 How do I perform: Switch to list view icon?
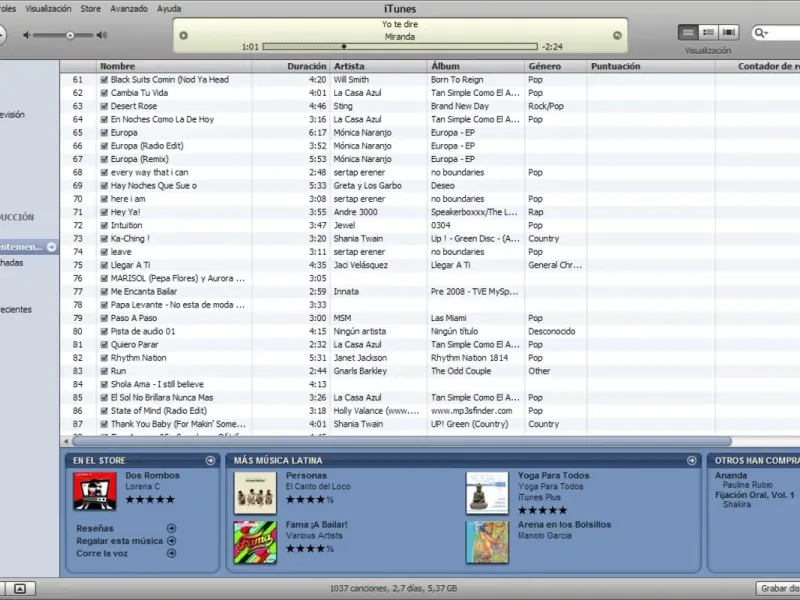click(x=688, y=33)
